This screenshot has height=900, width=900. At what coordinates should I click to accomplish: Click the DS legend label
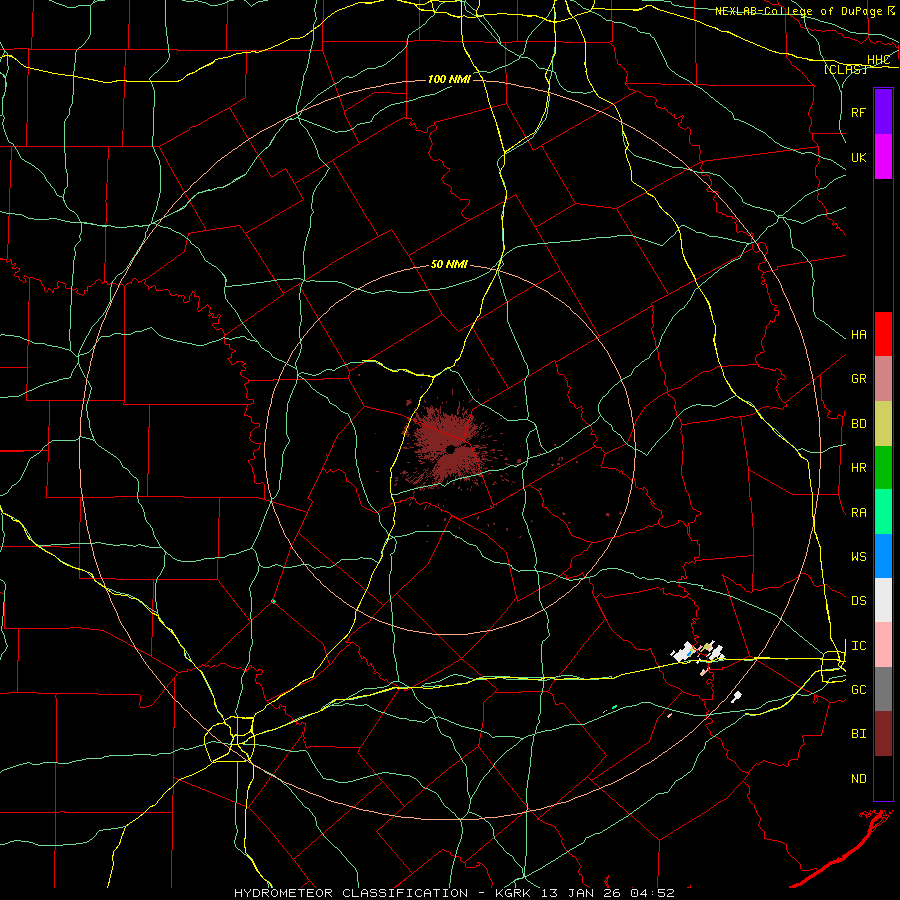[x=858, y=601]
